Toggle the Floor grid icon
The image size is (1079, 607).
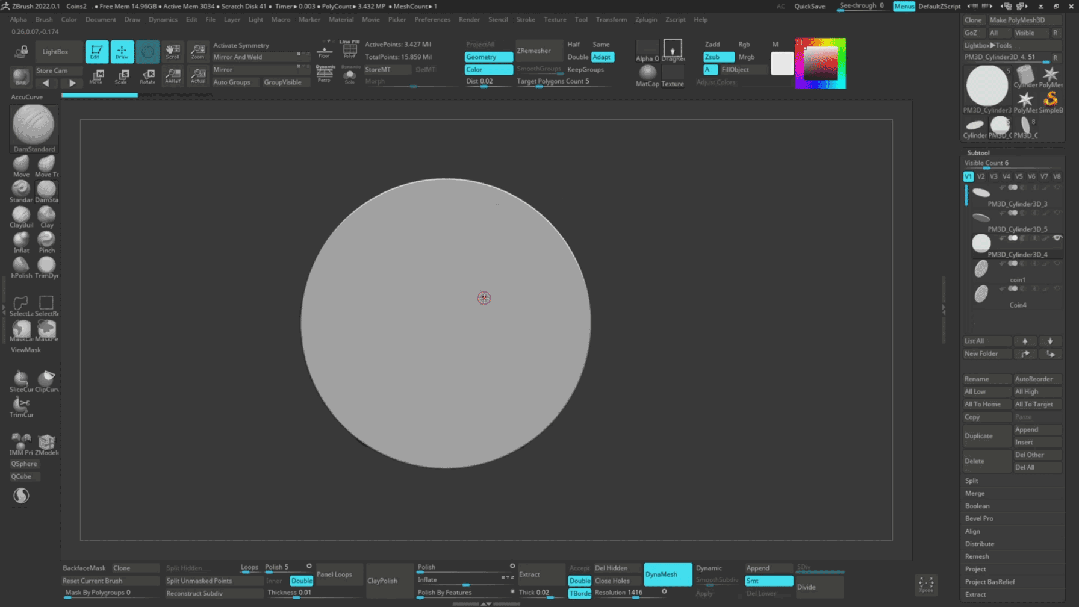pyautogui.click(x=325, y=51)
